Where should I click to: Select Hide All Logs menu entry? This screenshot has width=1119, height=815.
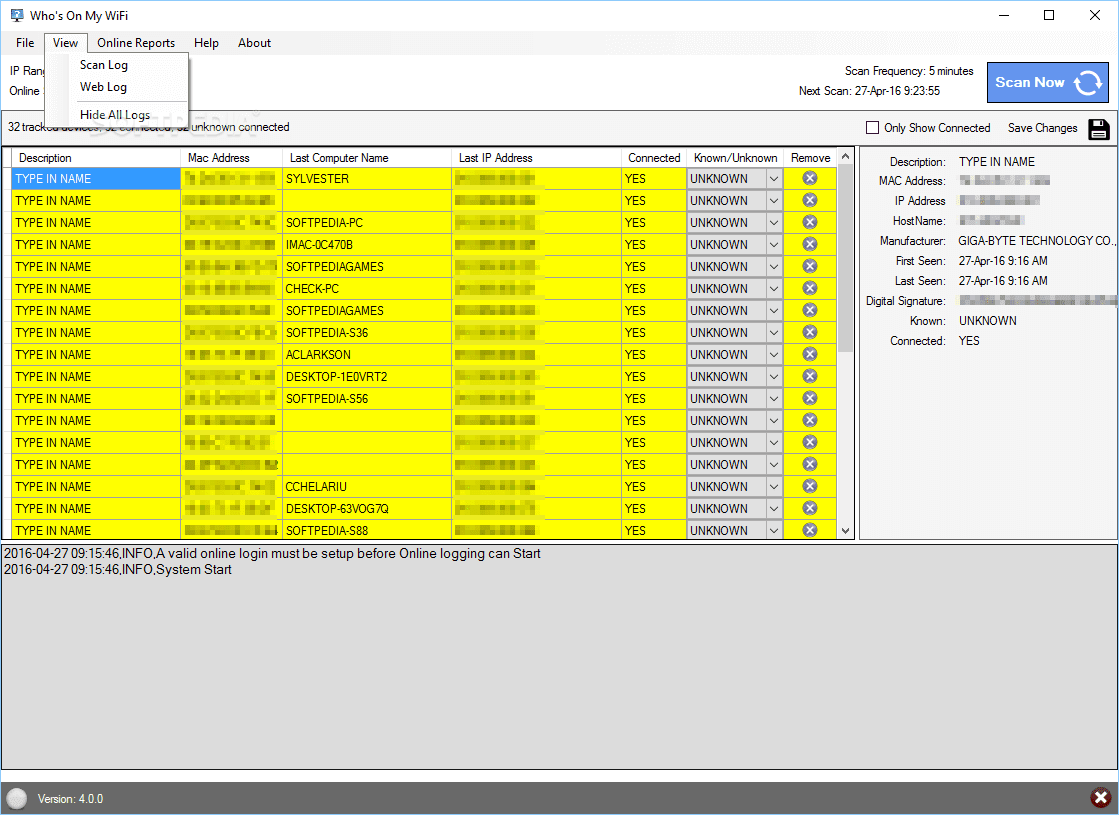pyautogui.click(x=115, y=114)
